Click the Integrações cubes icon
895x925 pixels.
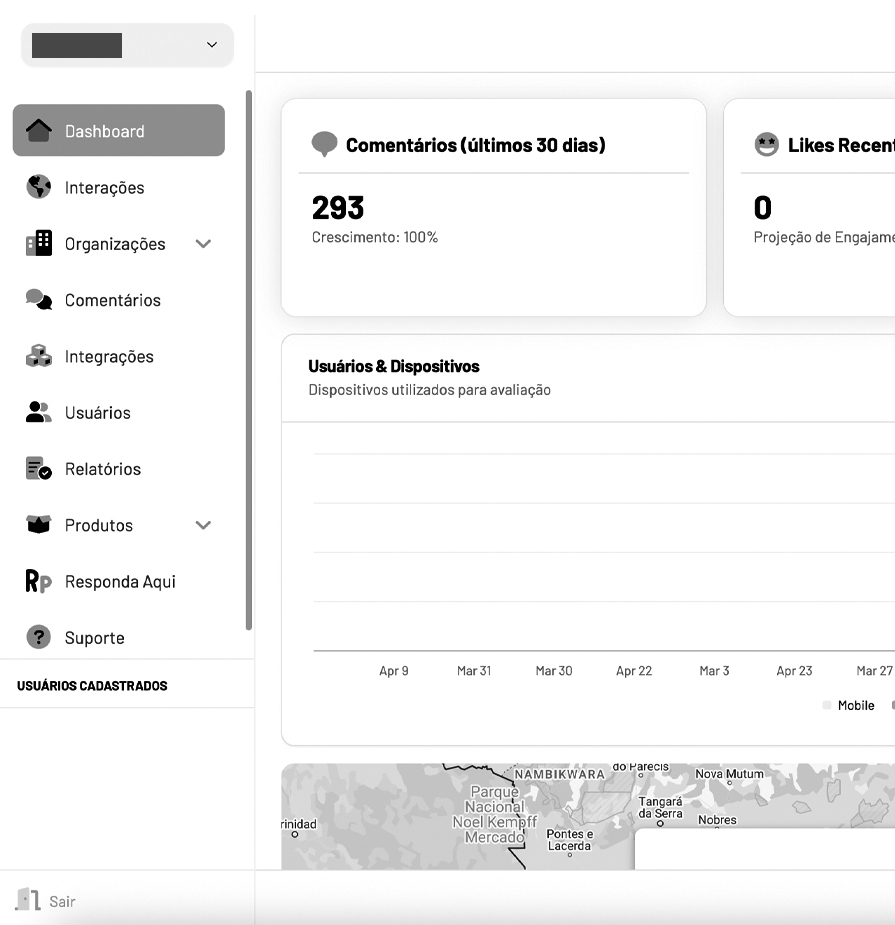(39, 356)
